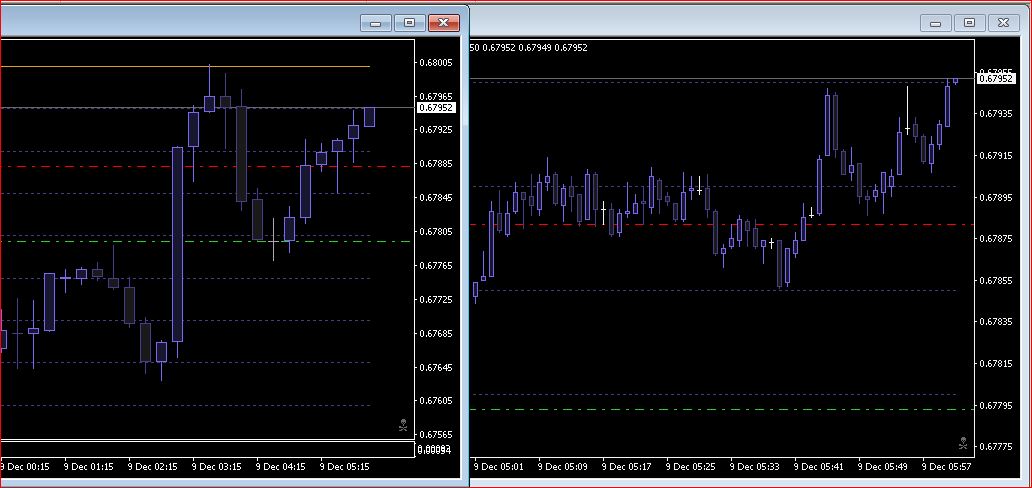The image size is (1032, 488).
Task: Select the red dash-dot line in left chart
Action: tap(205, 167)
